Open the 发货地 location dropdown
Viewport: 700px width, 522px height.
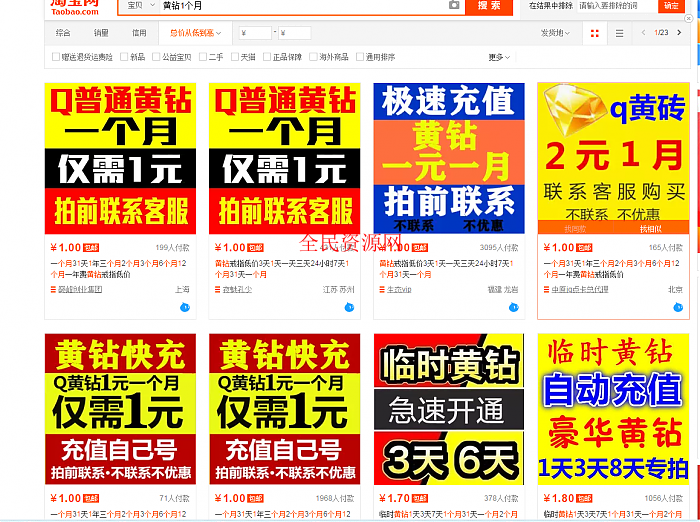tap(555, 33)
